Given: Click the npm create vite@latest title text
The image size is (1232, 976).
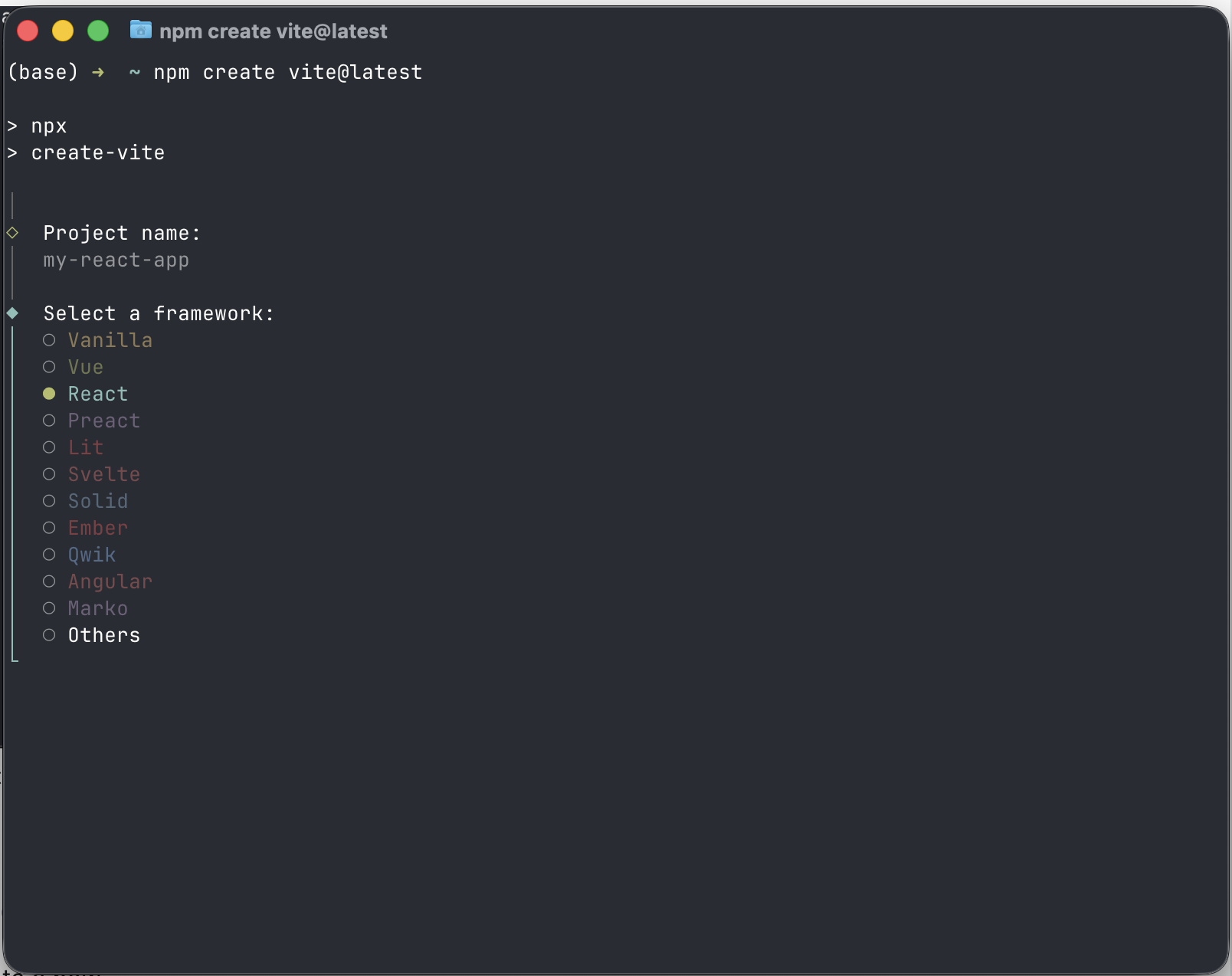Looking at the screenshot, I should [x=273, y=31].
